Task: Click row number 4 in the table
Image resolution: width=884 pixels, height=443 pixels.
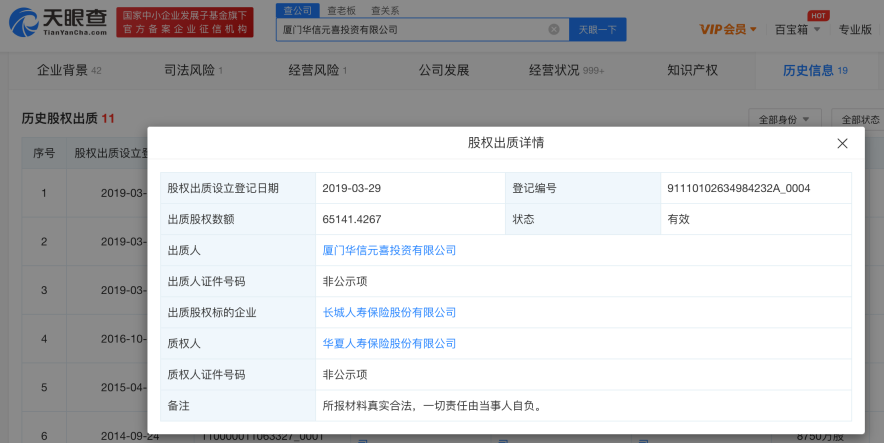Action: pos(44,339)
